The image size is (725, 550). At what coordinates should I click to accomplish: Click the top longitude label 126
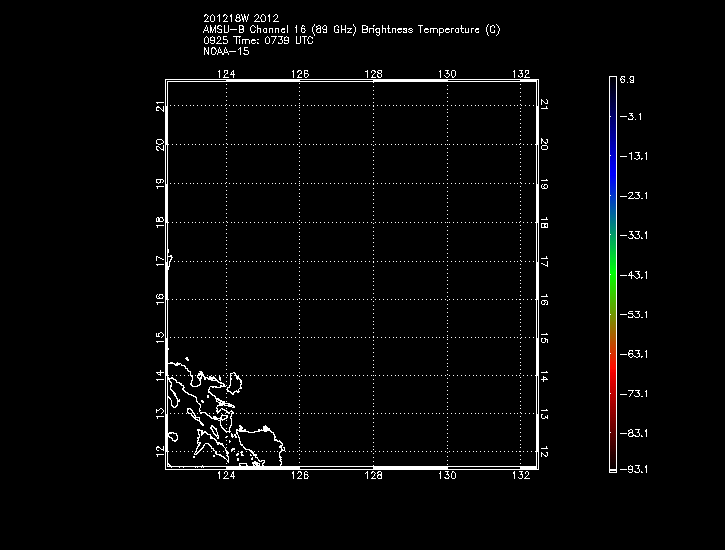tap(300, 74)
